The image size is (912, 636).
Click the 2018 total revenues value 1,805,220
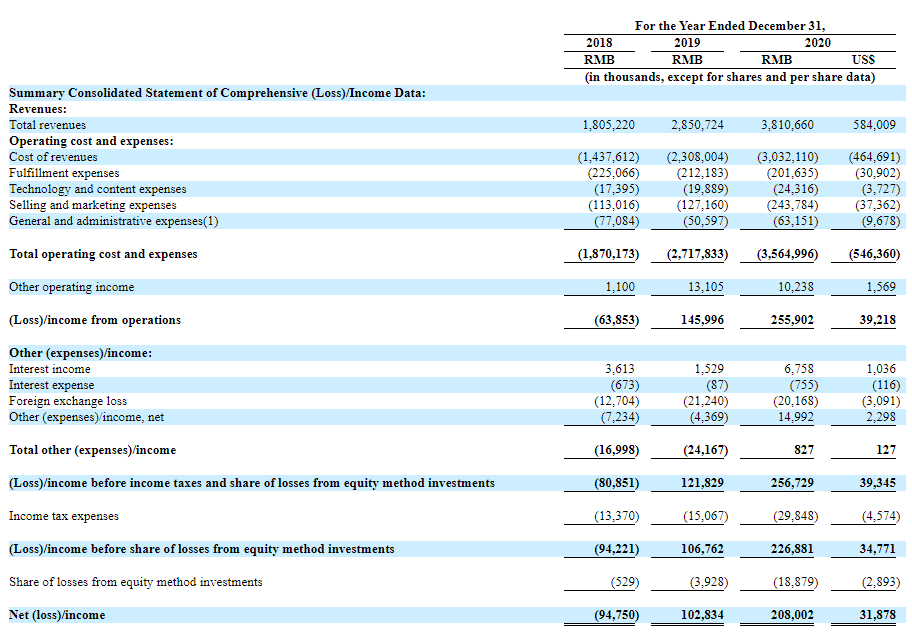tap(609, 125)
